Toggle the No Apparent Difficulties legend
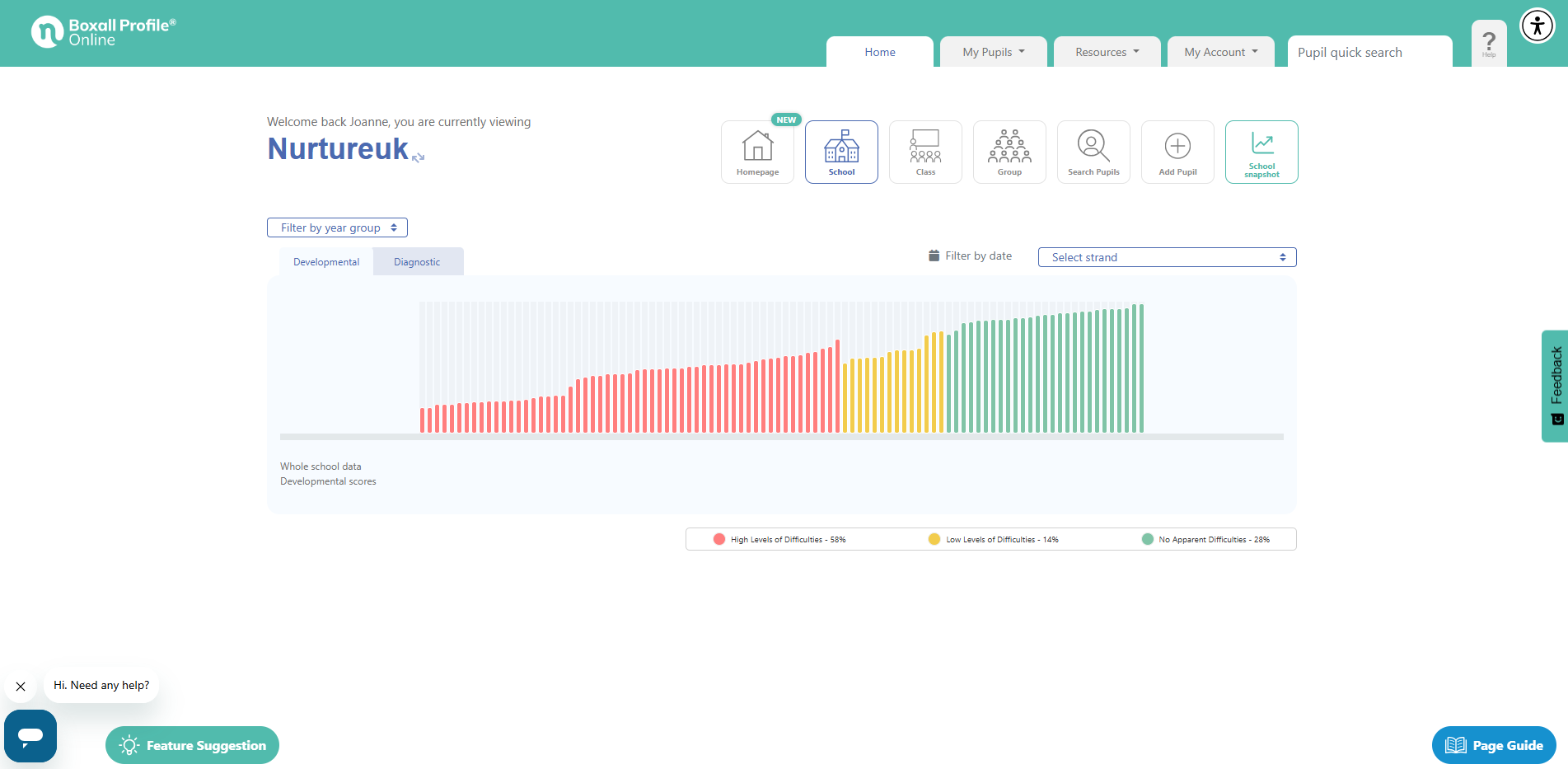Image resolution: width=1568 pixels, height=769 pixels. [x=1205, y=539]
